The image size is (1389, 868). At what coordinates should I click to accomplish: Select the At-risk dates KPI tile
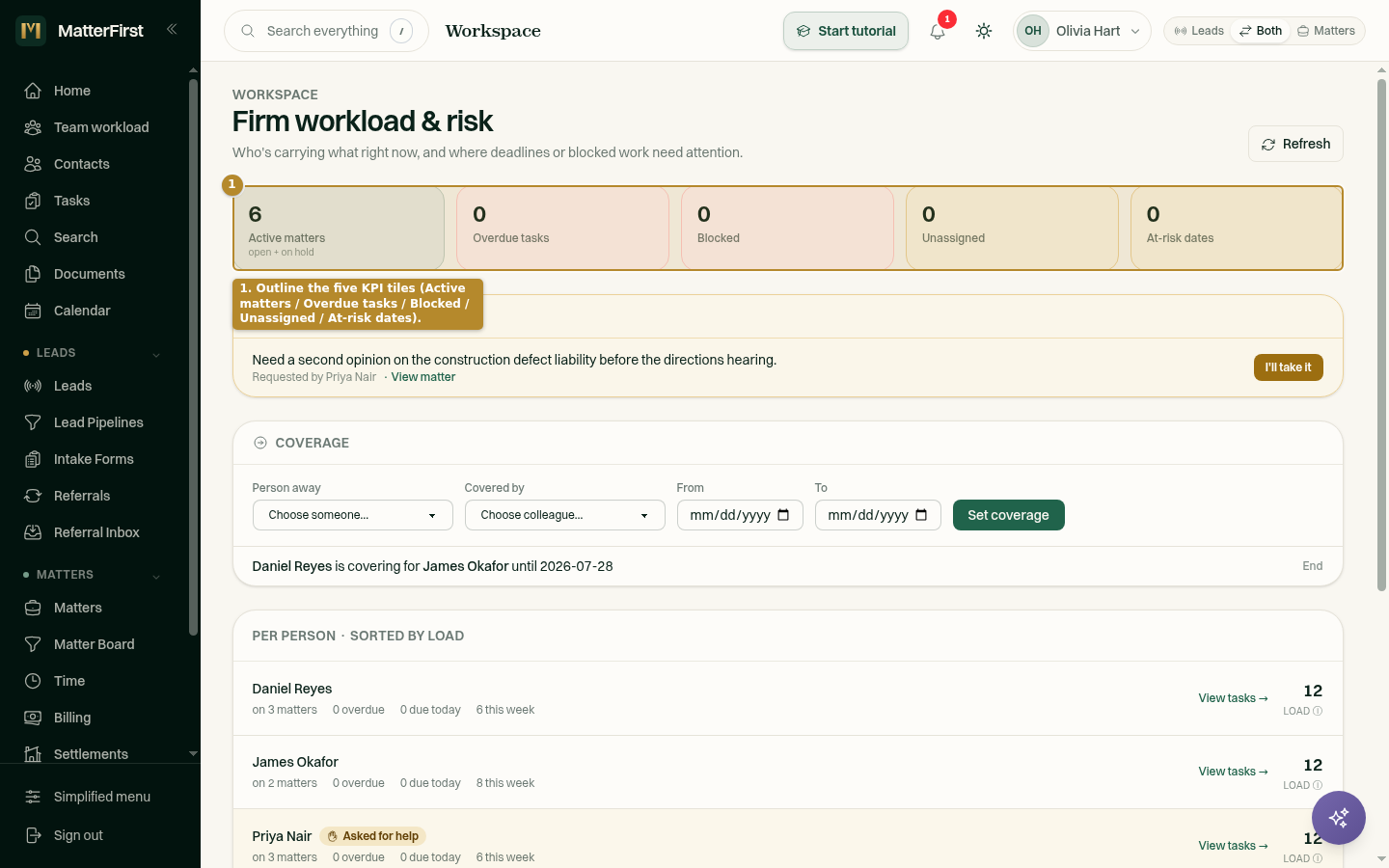[1236, 229]
